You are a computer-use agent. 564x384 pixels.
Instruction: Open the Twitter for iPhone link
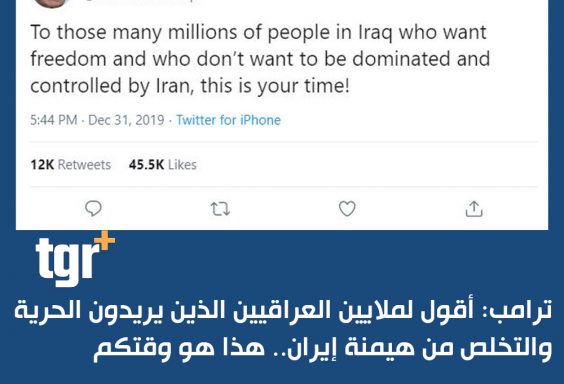(x=228, y=120)
